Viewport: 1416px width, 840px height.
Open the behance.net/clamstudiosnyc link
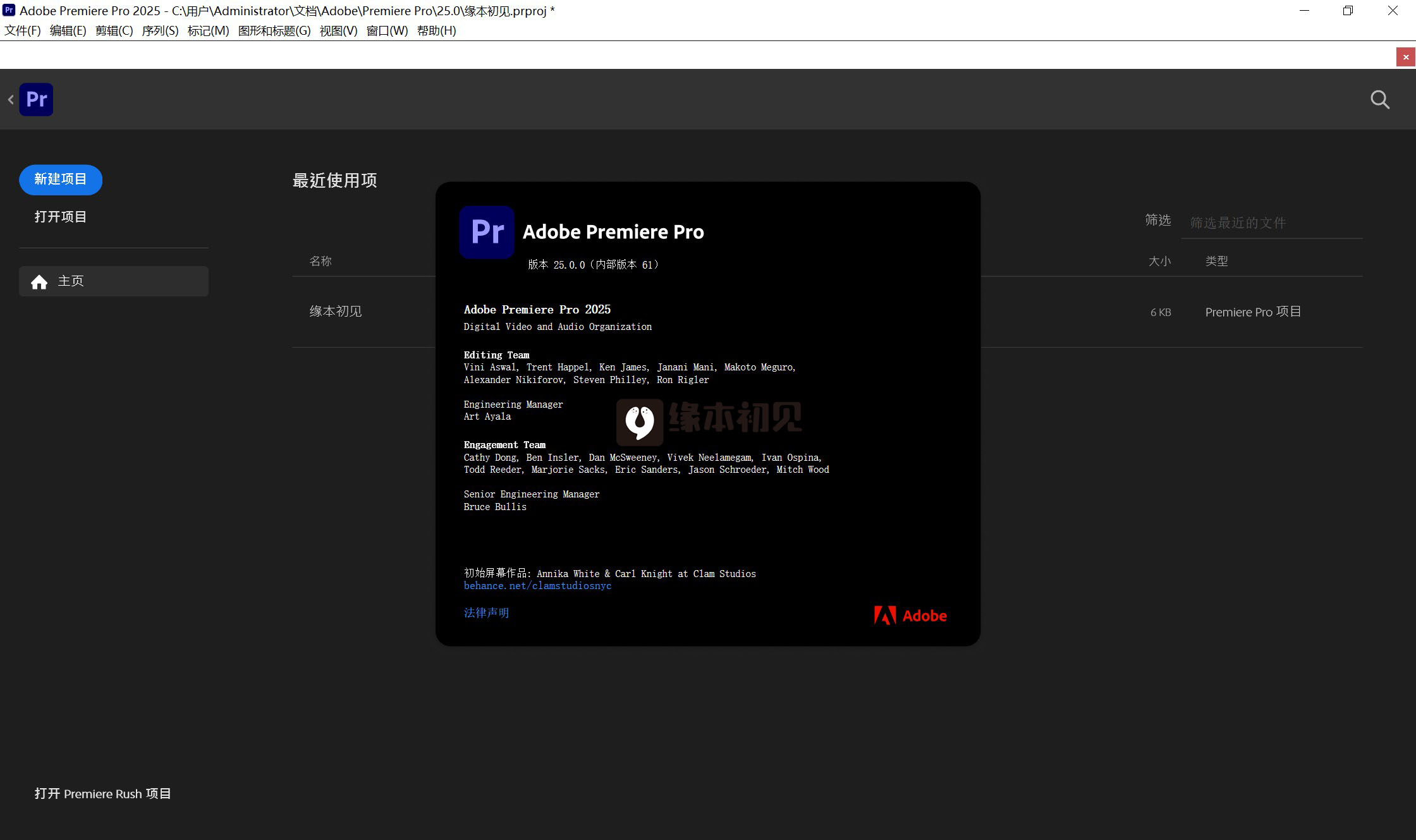point(537,586)
